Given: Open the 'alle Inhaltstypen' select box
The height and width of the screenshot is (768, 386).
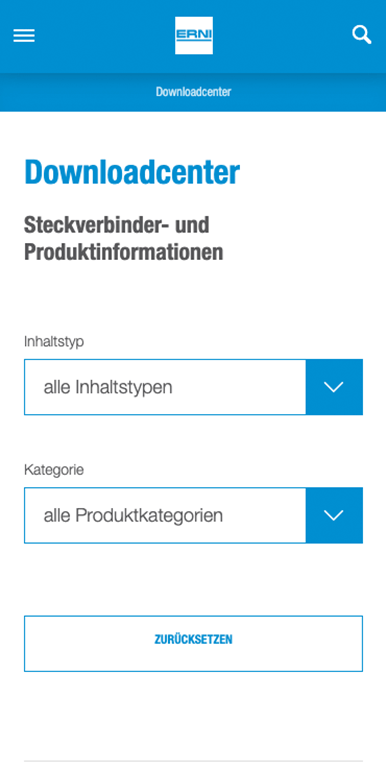Looking at the screenshot, I should pyautogui.click(x=193, y=387).
